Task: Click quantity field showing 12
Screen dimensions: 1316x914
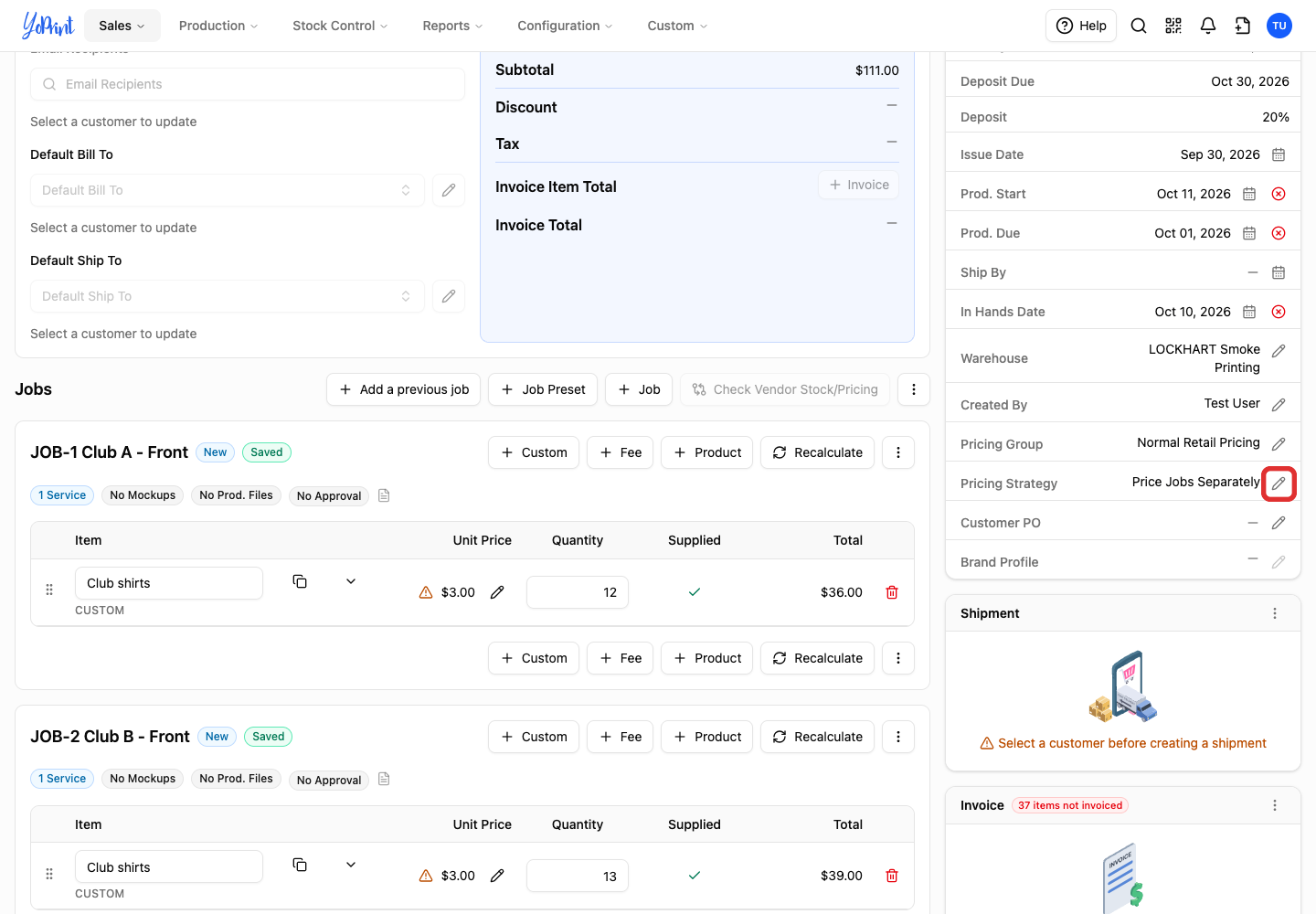Action: [578, 592]
